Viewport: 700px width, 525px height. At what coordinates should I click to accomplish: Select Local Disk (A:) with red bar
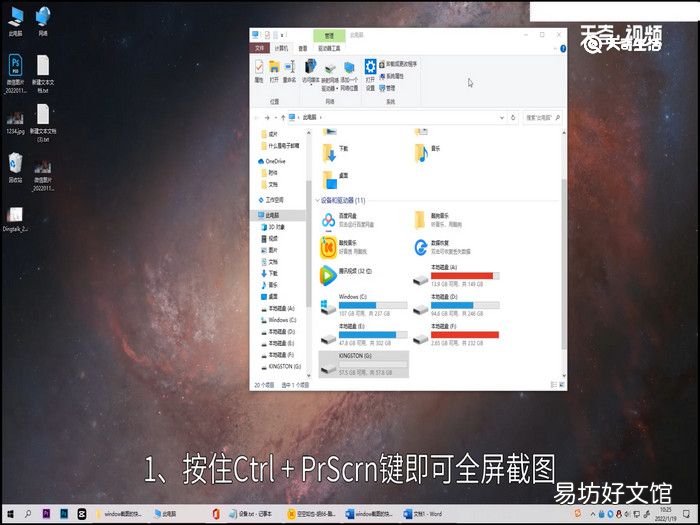[x=456, y=275]
